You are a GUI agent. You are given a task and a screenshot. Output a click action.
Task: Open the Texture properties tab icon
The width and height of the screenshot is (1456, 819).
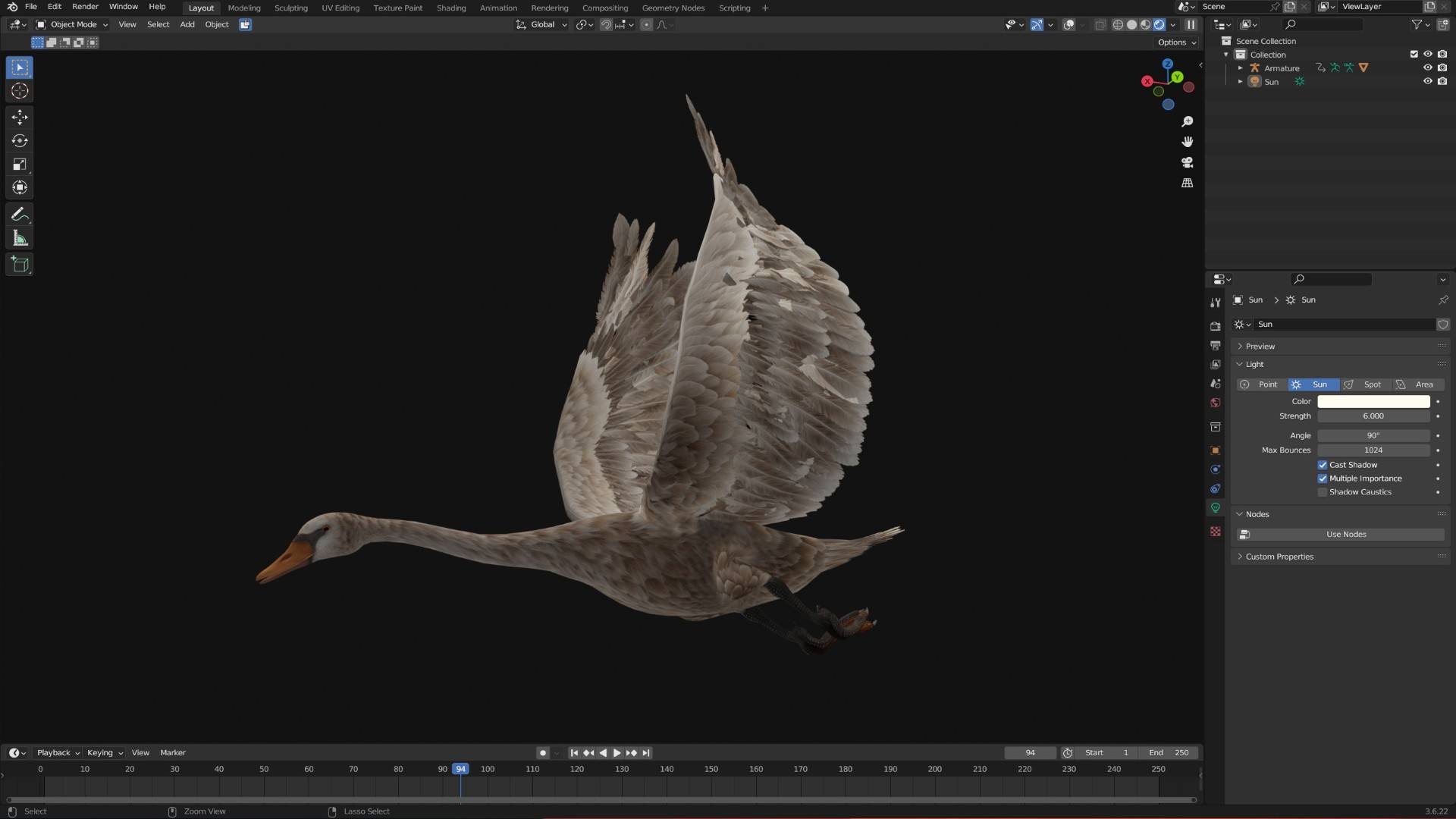point(1216,532)
